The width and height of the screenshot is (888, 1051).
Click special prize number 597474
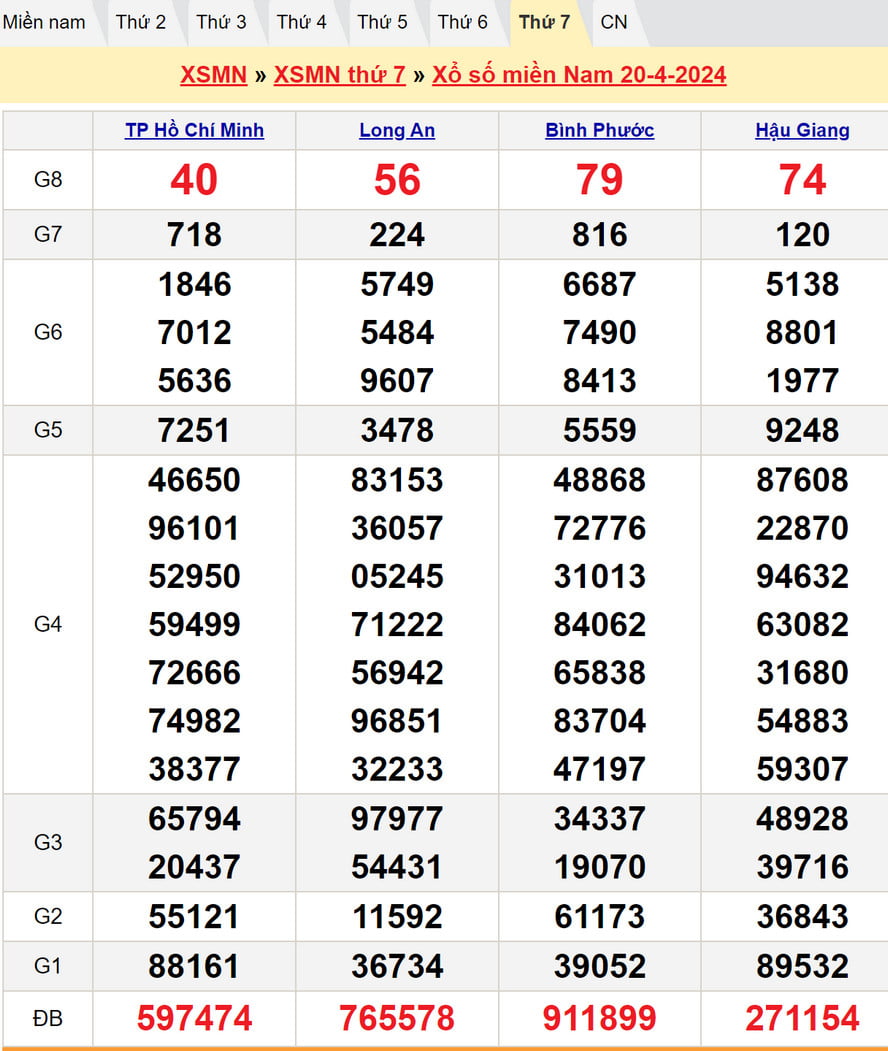(x=194, y=1018)
